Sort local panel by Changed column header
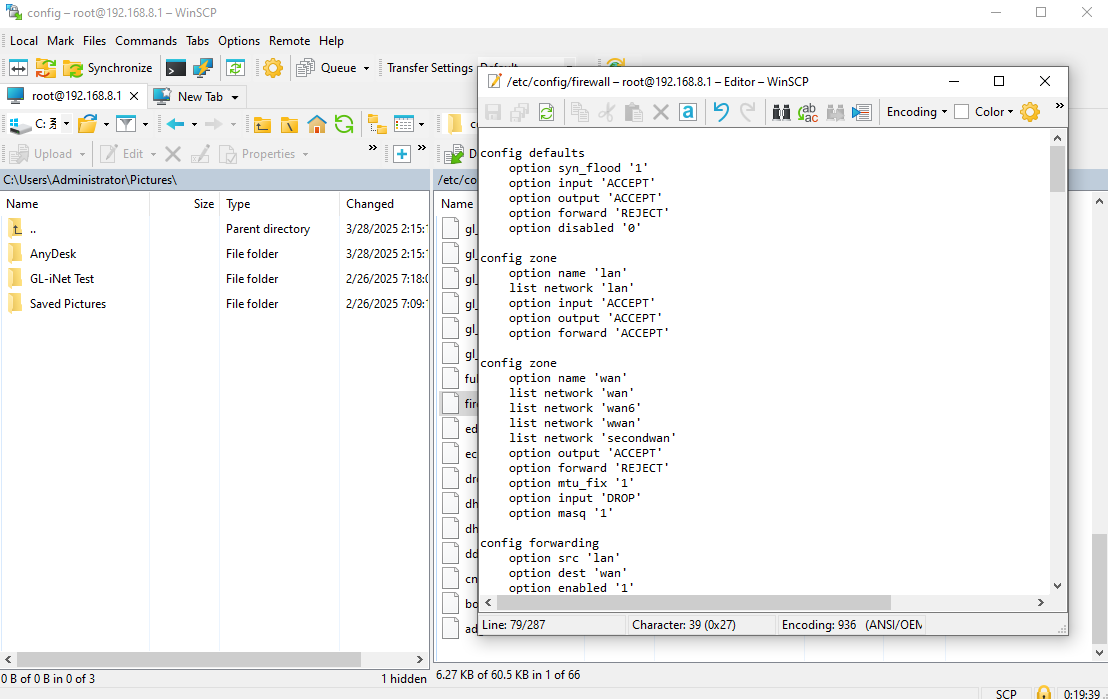The width and height of the screenshot is (1108, 699). coord(384,204)
